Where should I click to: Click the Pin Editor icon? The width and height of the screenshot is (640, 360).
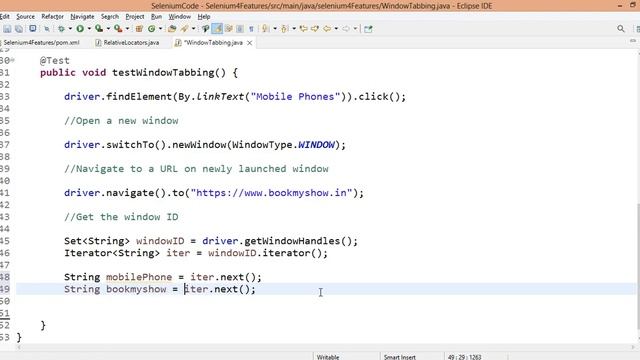pos(368,29)
